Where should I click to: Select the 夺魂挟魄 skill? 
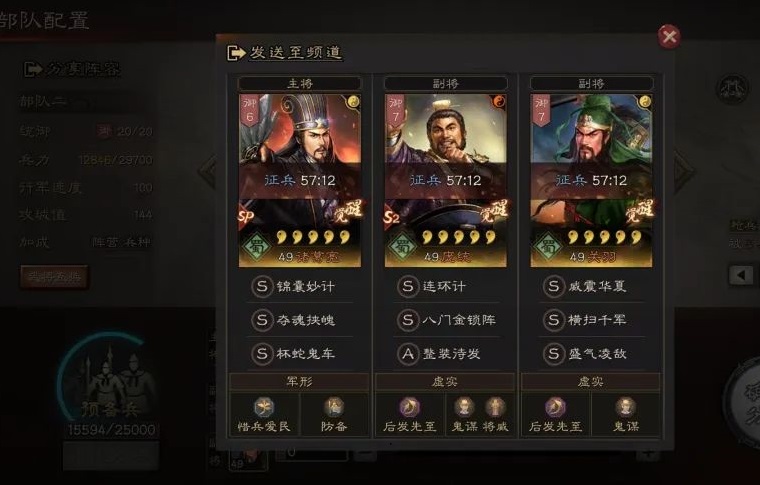pos(293,320)
